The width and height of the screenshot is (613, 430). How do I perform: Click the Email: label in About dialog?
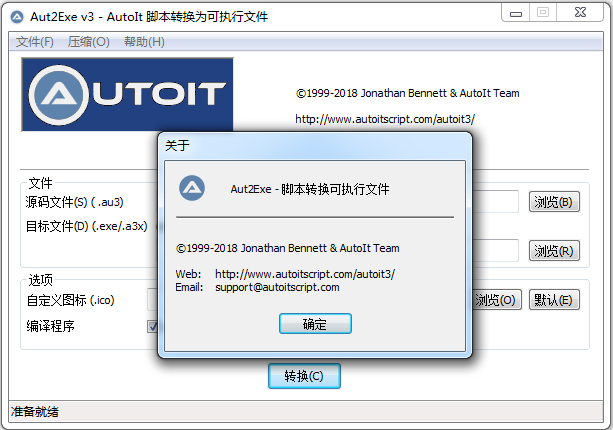click(x=189, y=287)
